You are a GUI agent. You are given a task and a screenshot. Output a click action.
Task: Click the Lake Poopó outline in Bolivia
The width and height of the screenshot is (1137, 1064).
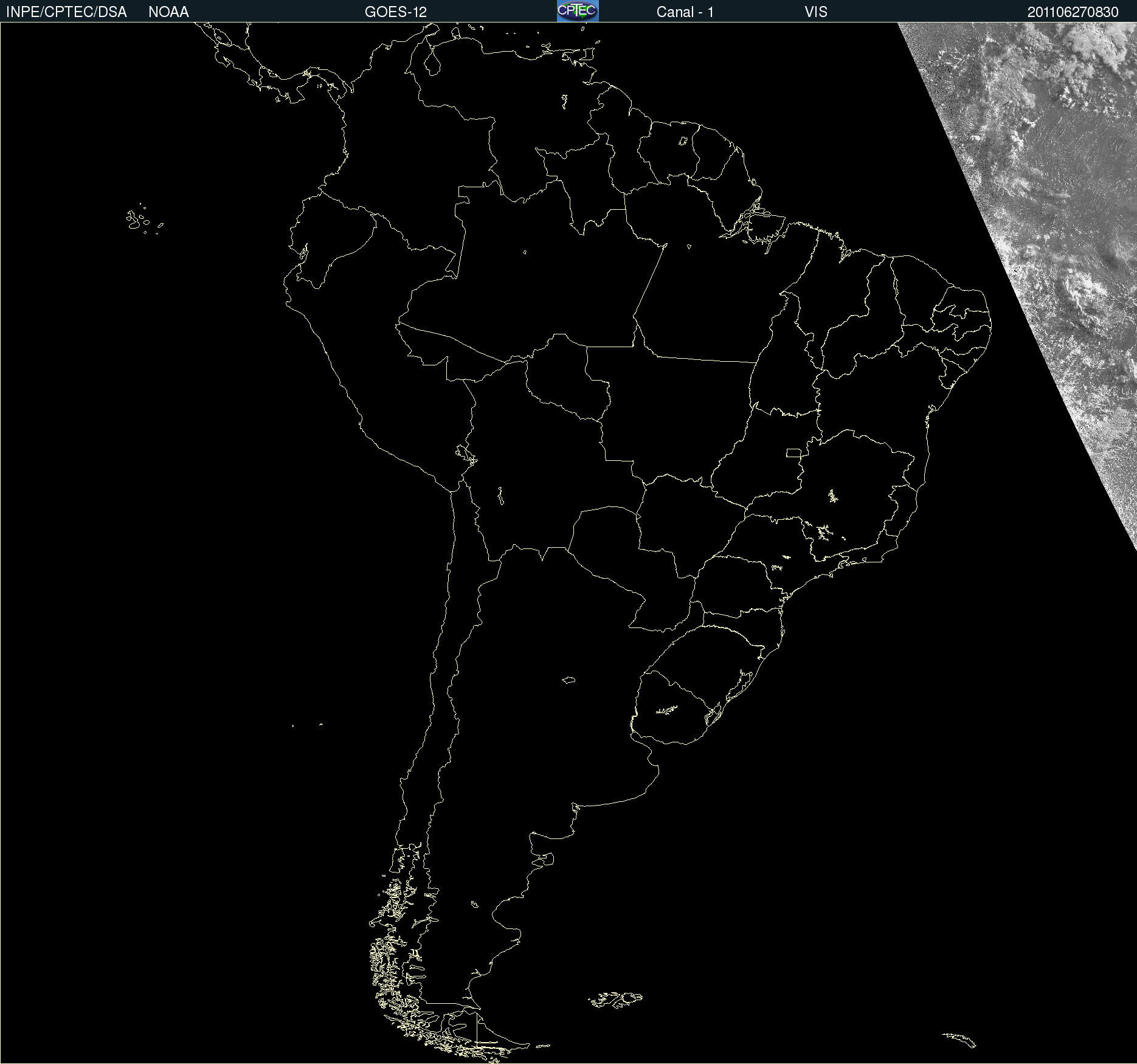click(x=500, y=496)
